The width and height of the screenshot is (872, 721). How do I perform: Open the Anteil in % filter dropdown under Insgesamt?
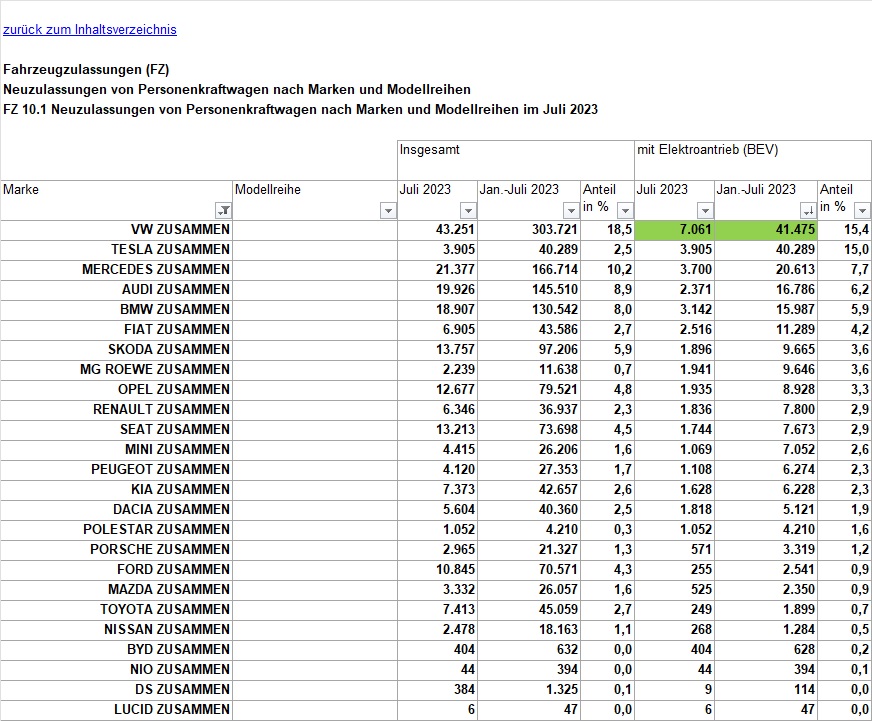[x=625, y=210]
